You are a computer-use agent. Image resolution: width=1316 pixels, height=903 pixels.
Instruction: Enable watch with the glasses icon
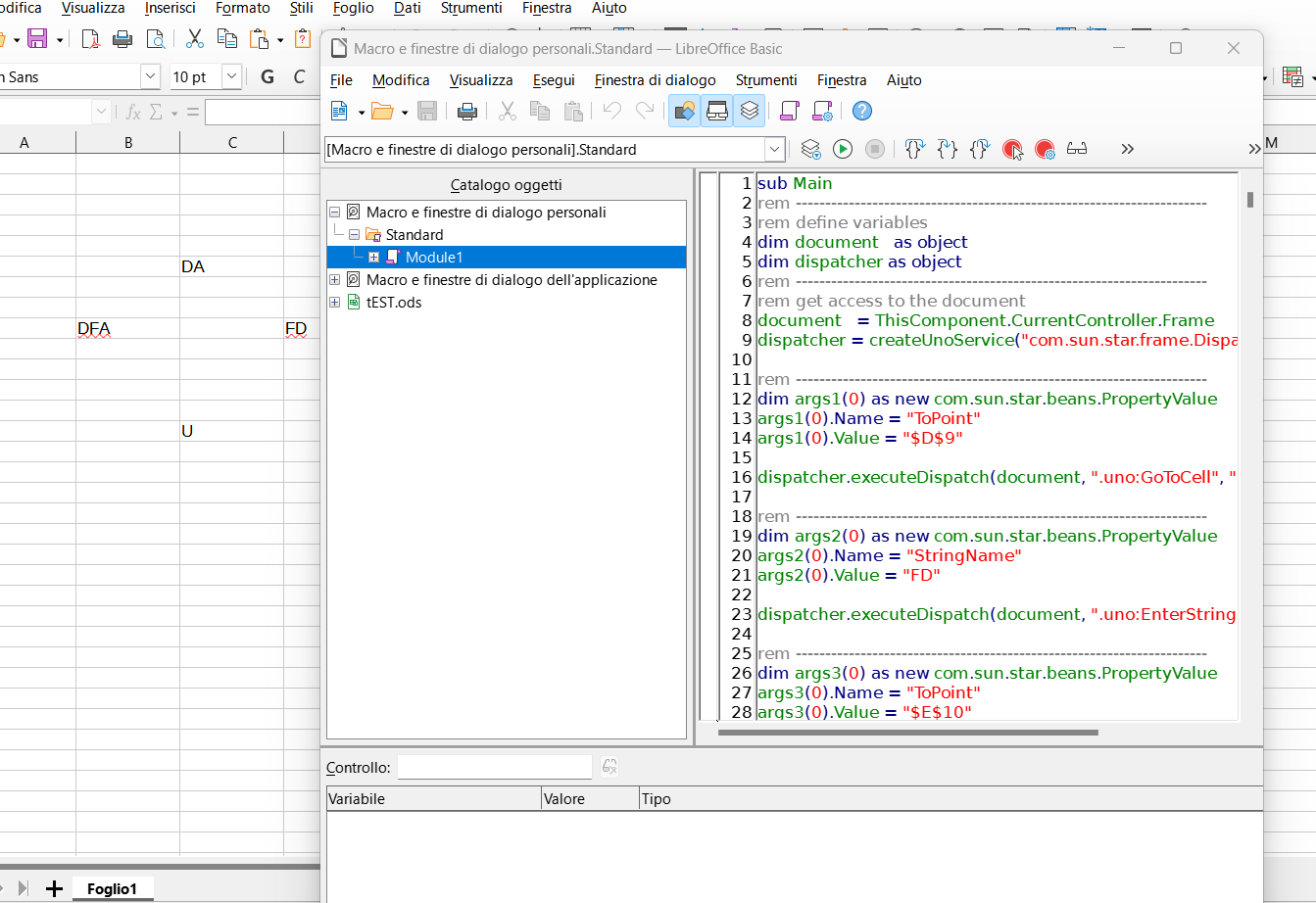click(1077, 149)
